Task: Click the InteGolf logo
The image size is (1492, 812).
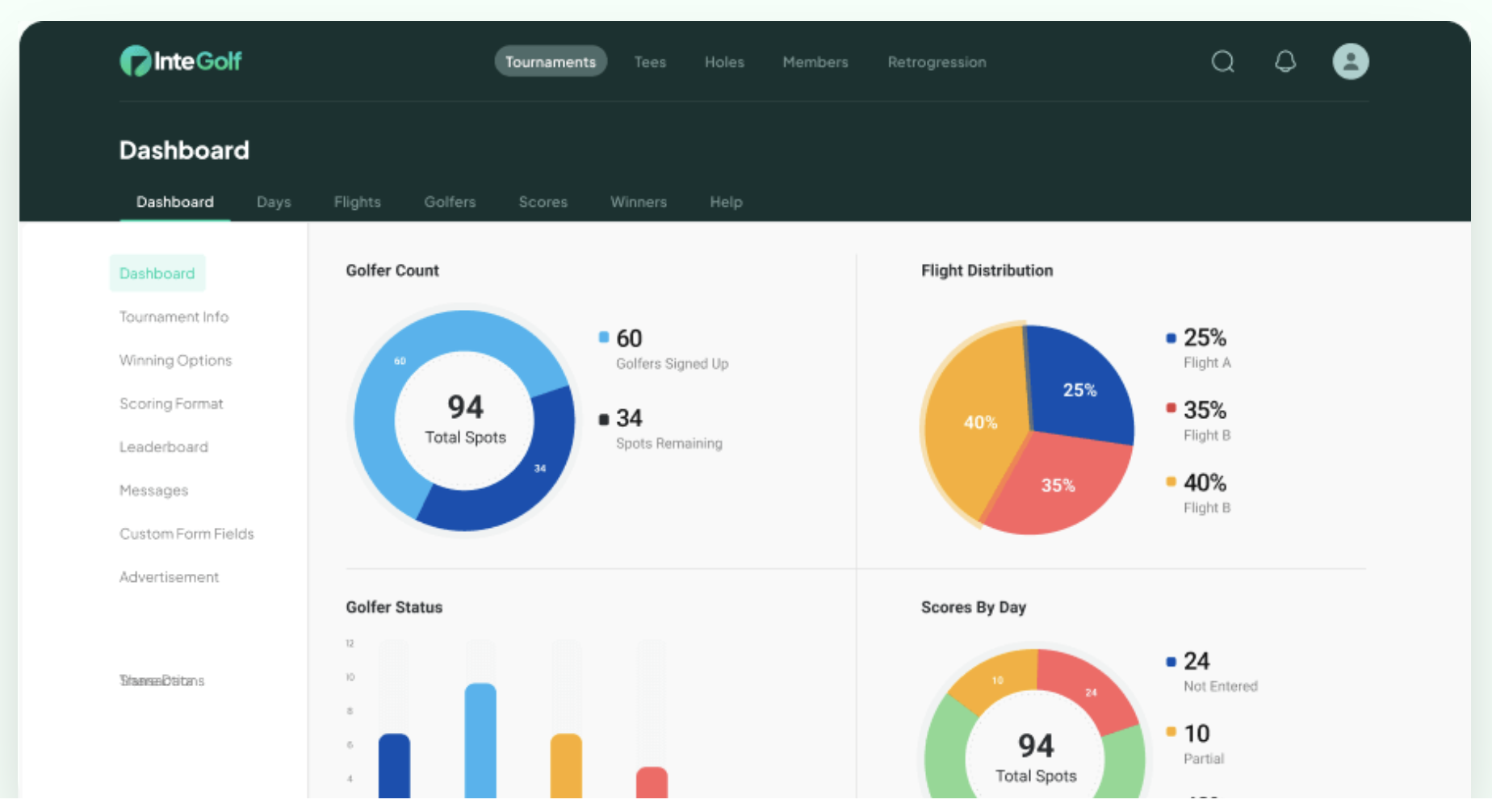Action: click(181, 61)
